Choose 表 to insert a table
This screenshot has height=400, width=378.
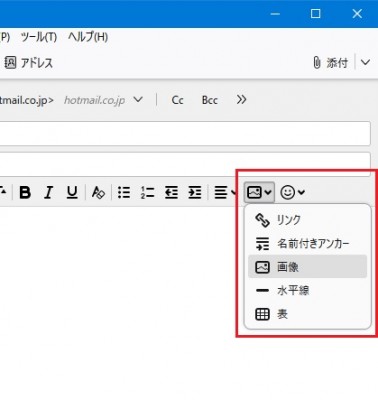[x=307, y=314]
